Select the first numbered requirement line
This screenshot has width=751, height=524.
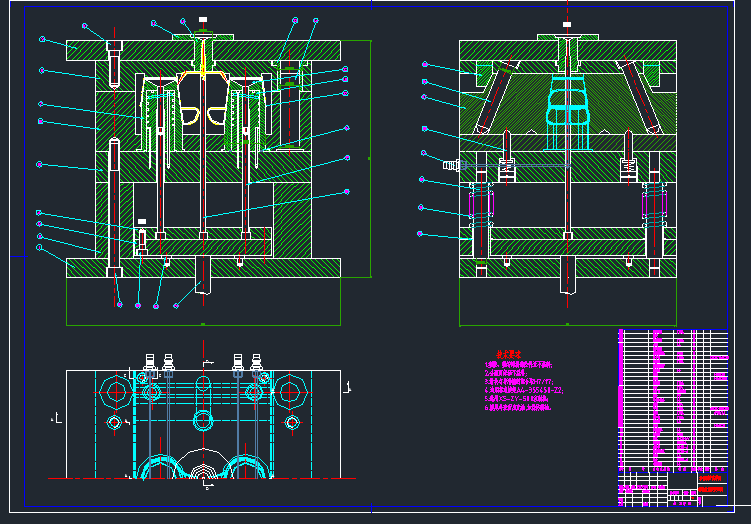[519, 365]
